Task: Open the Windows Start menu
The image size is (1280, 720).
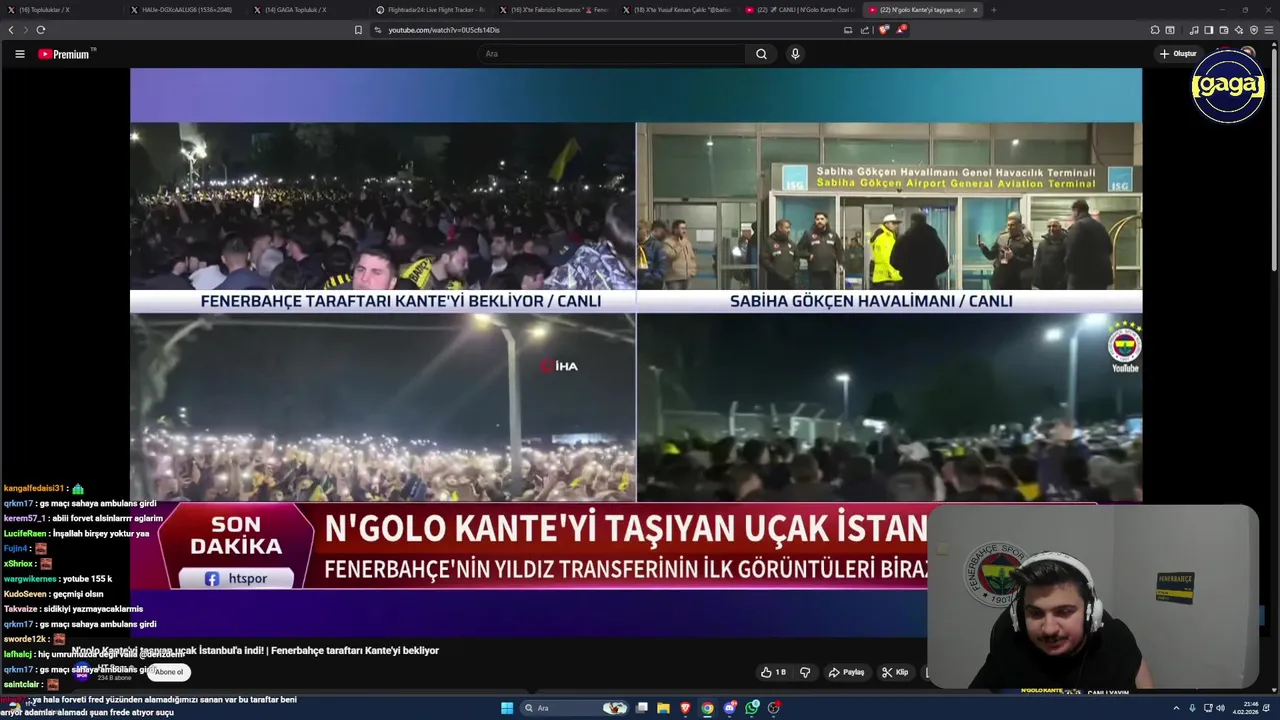Action: 507,708
